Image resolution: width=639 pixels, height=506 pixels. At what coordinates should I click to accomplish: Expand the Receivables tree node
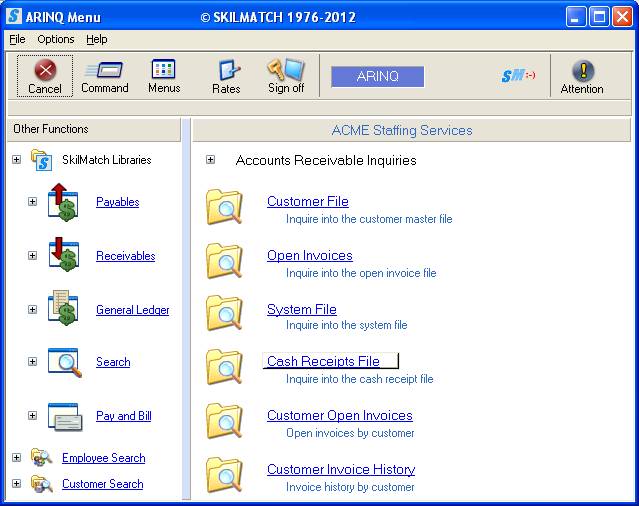click(32, 255)
